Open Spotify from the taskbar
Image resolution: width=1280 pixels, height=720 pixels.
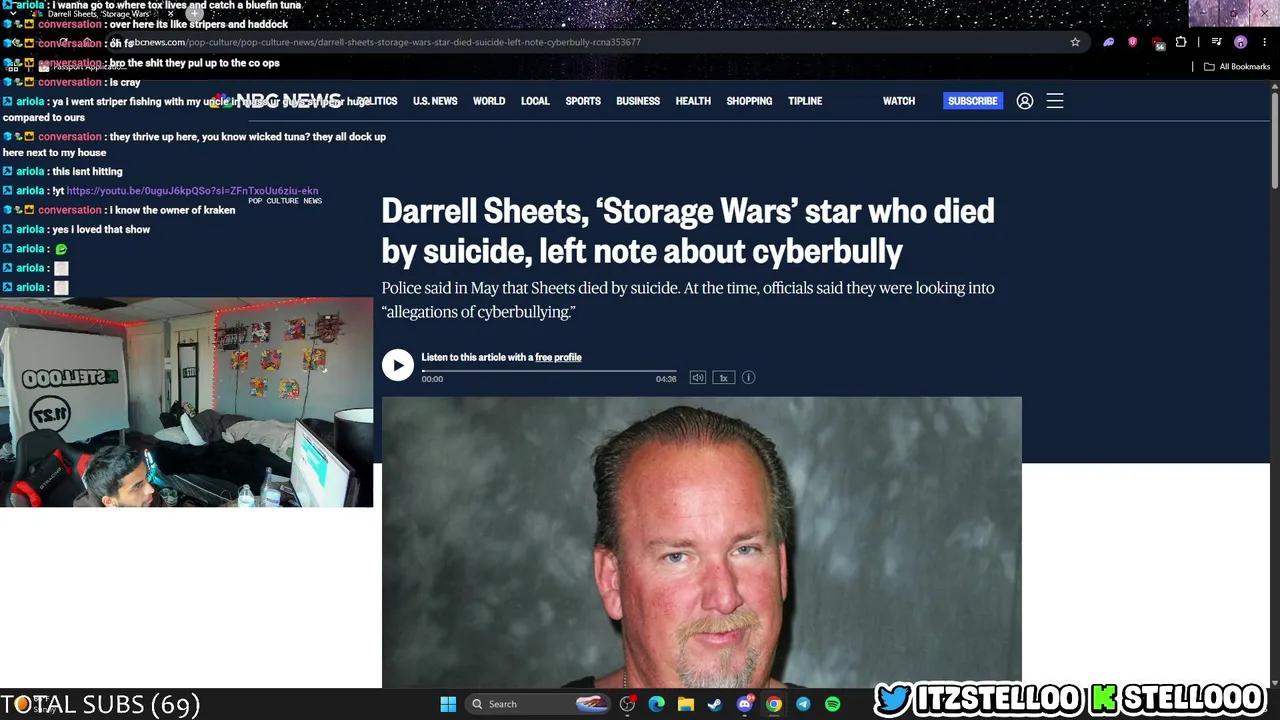coord(832,704)
